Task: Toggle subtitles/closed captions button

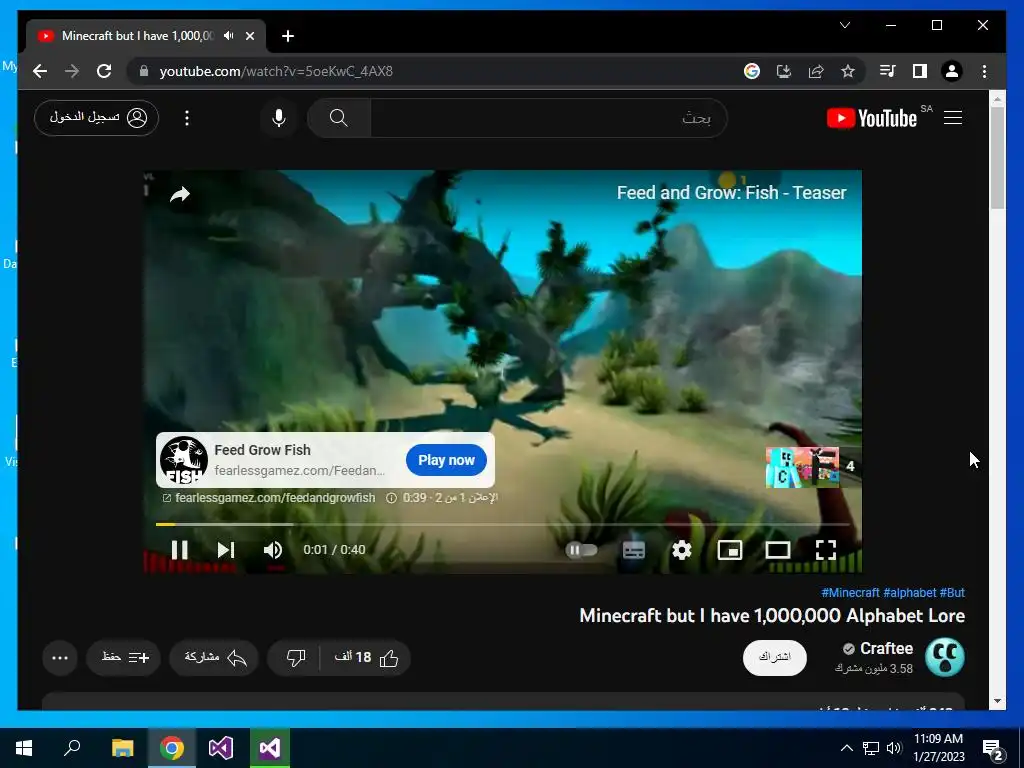Action: click(633, 550)
